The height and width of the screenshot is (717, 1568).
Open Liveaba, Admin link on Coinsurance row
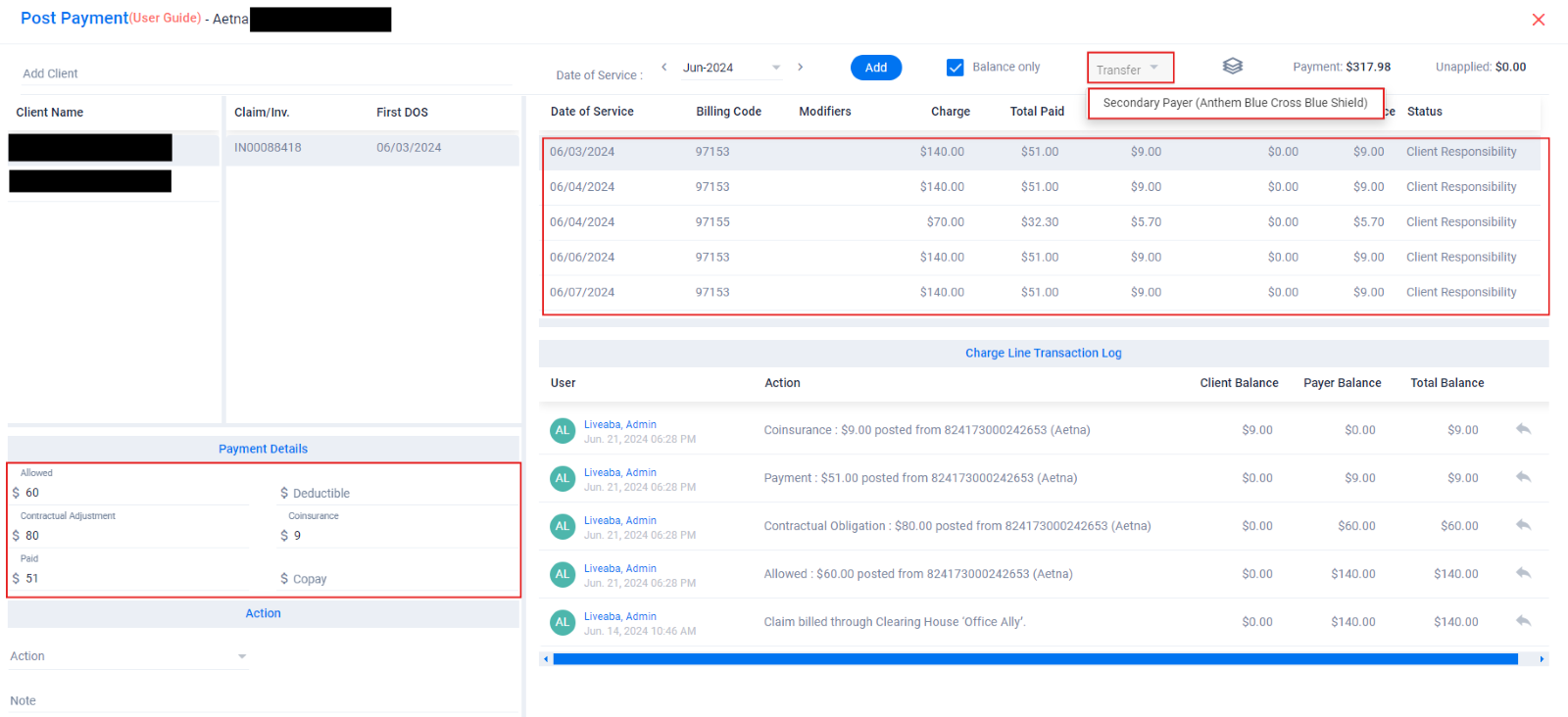click(x=620, y=424)
